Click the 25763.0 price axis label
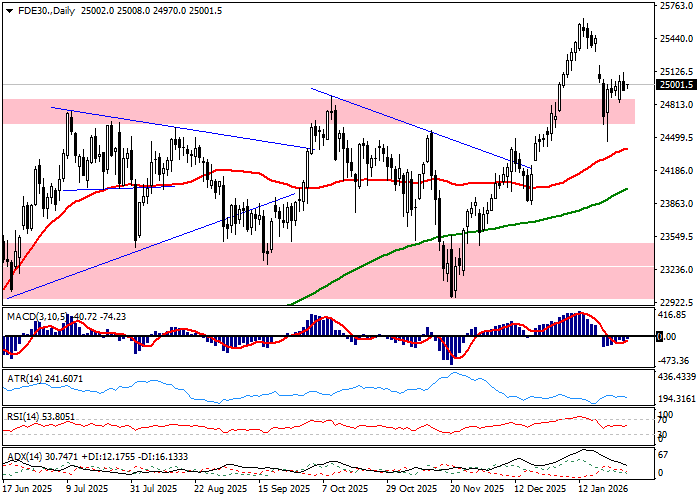 (x=675, y=6)
